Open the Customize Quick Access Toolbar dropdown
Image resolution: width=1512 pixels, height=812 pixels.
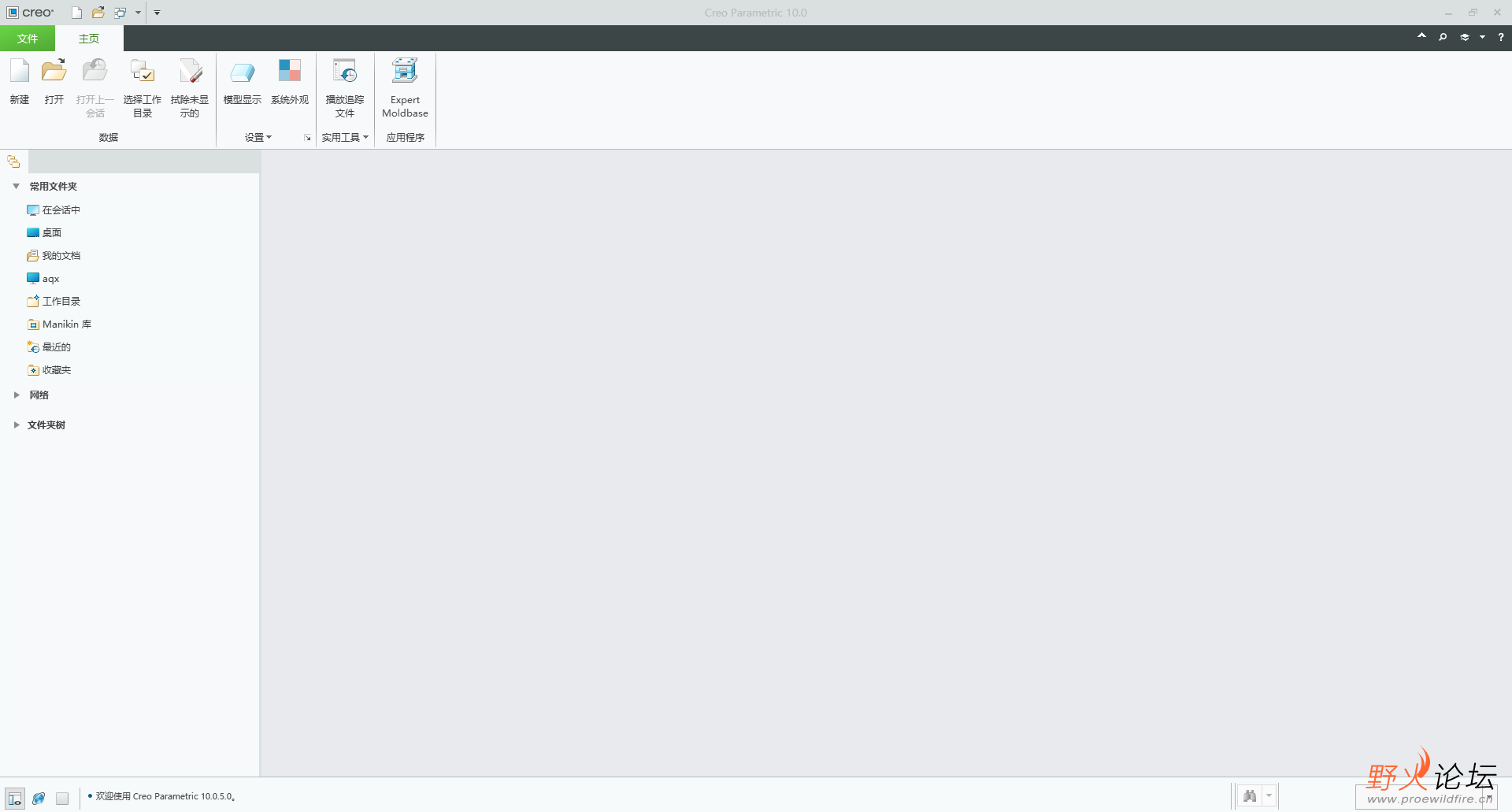157,13
